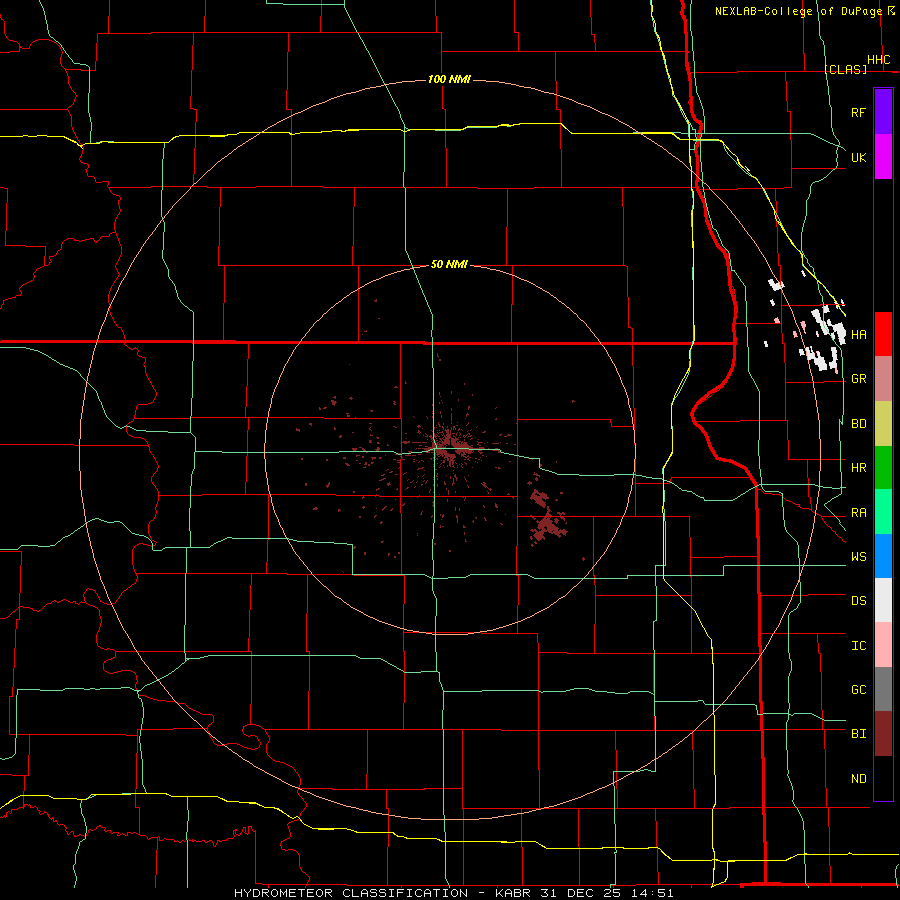Click the white DS legend swatch
The width and height of the screenshot is (900, 900).
click(x=883, y=600)
